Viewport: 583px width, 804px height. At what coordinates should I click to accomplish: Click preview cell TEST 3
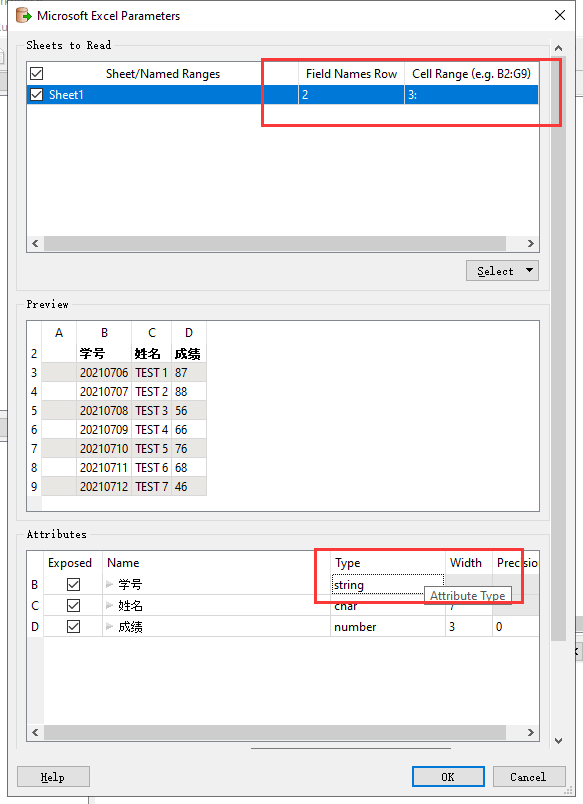point(152,411)
